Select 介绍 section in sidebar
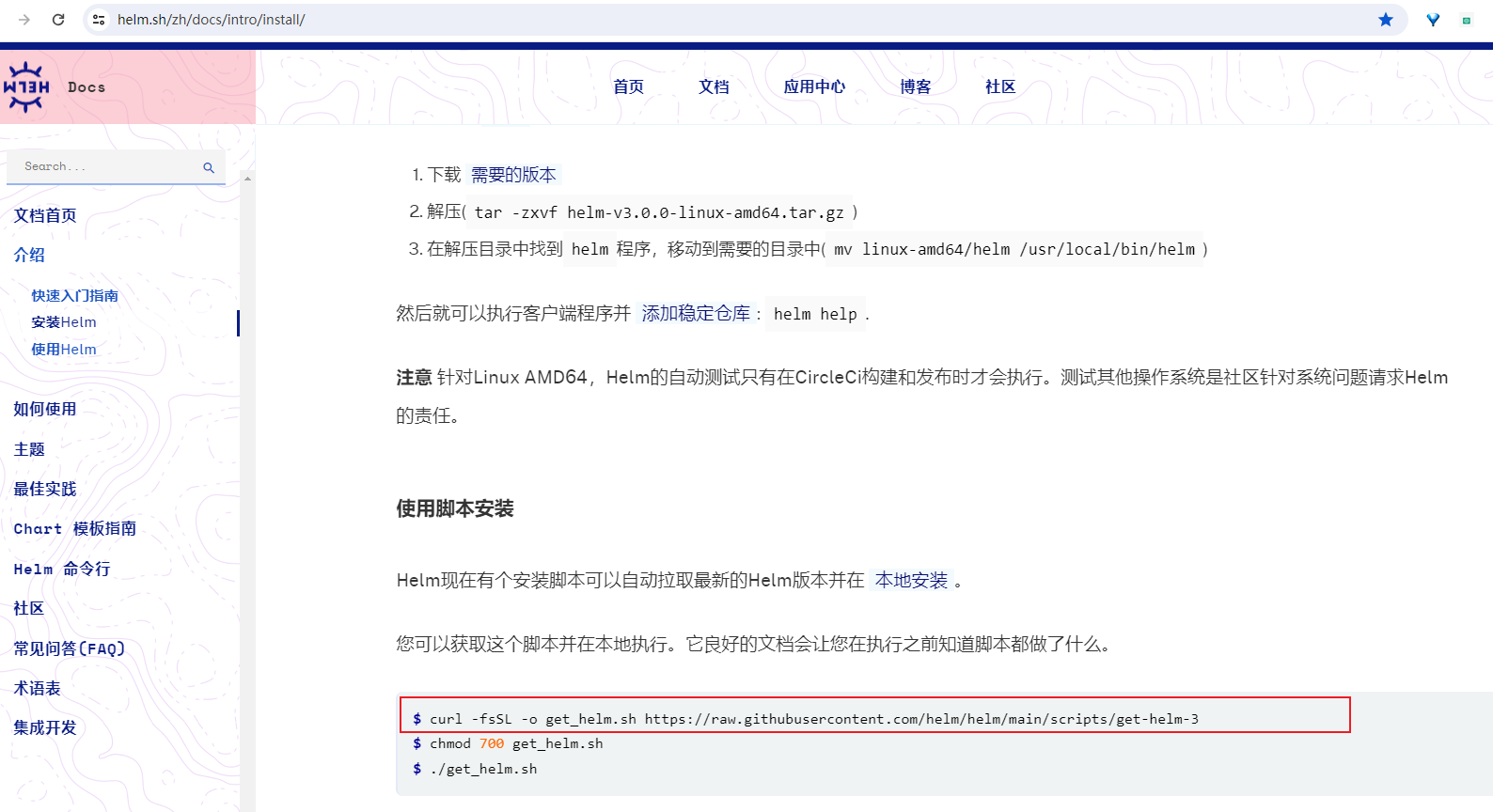This screenshot has width=1493, height=812. [x=29, y=255]
